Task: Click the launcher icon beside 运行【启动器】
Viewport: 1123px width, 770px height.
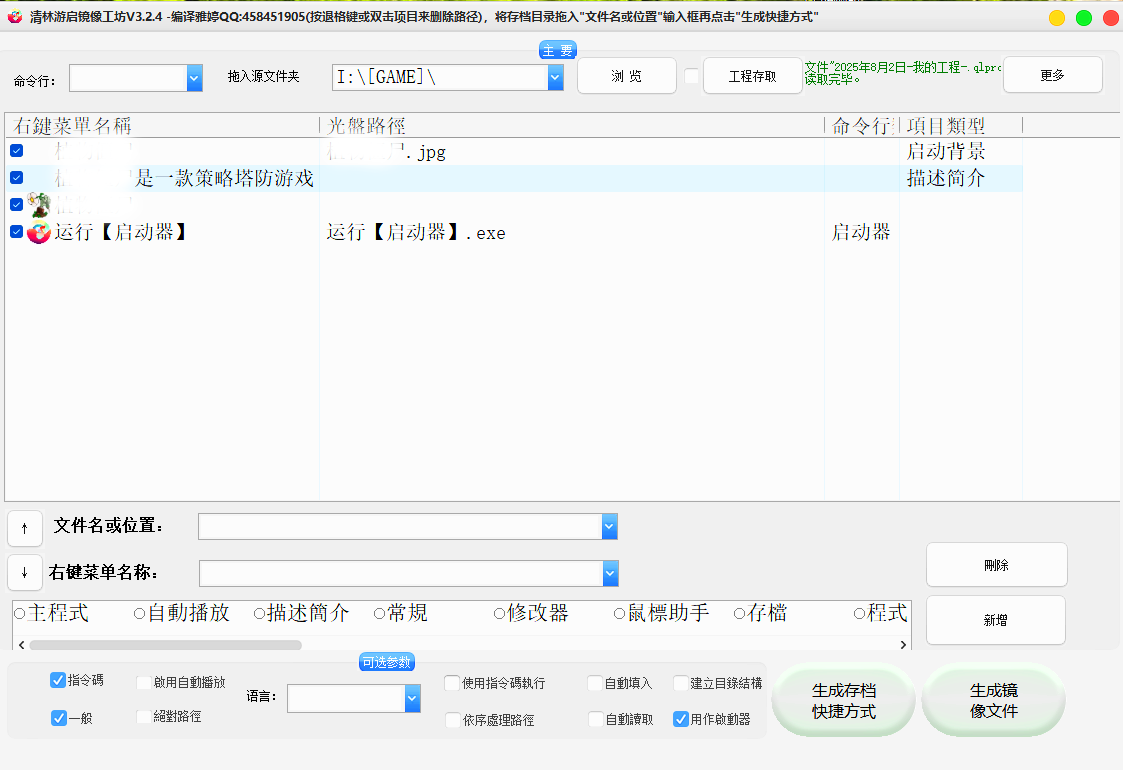Action: pos(38,233)
